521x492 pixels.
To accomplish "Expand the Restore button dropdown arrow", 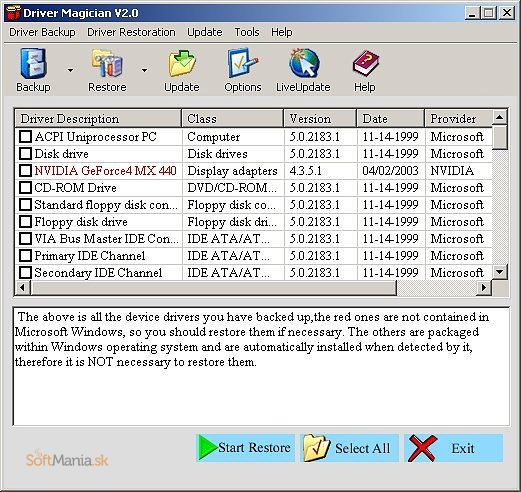I will pos(144,70).
